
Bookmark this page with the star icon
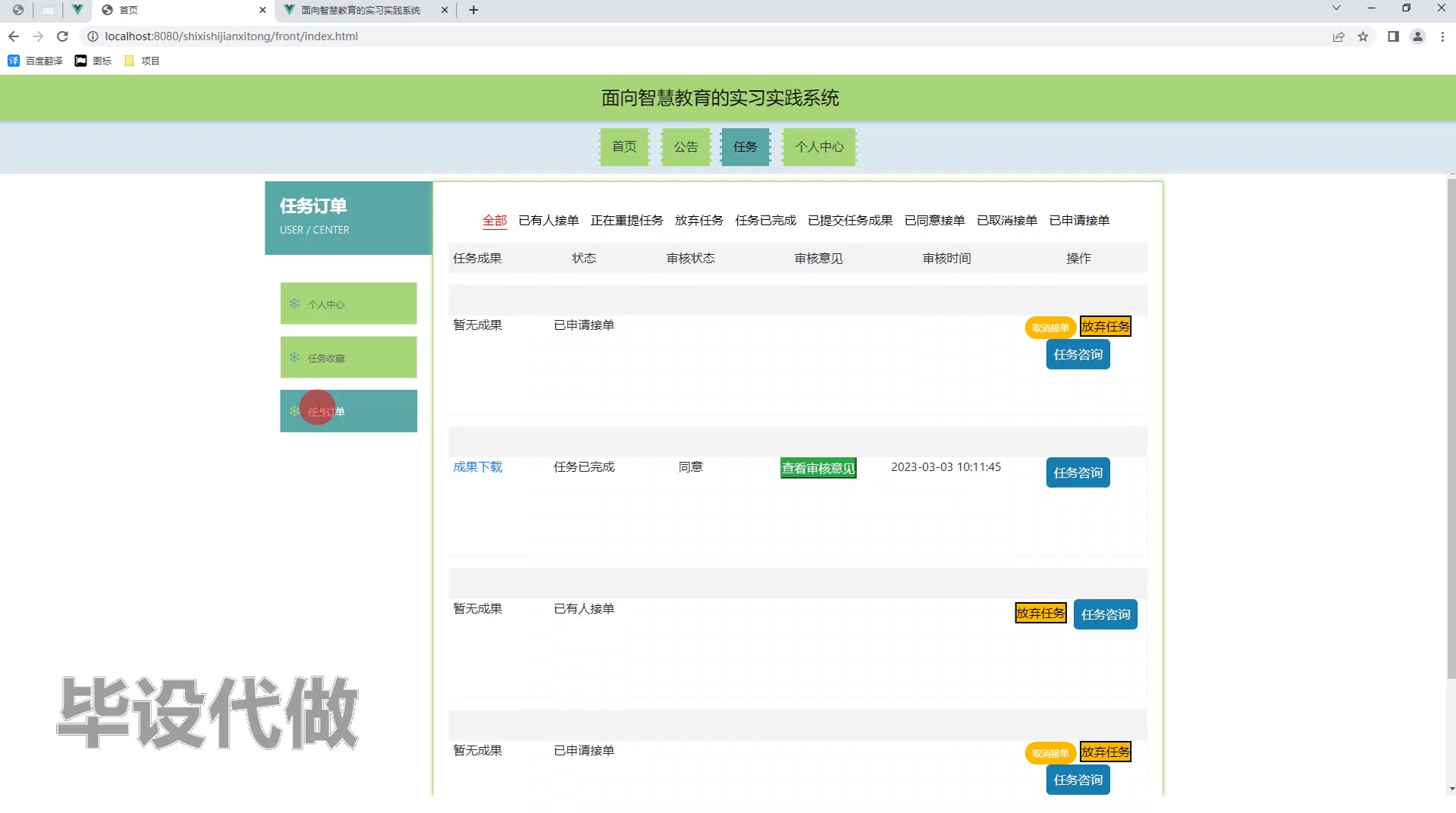point(1363,36)
